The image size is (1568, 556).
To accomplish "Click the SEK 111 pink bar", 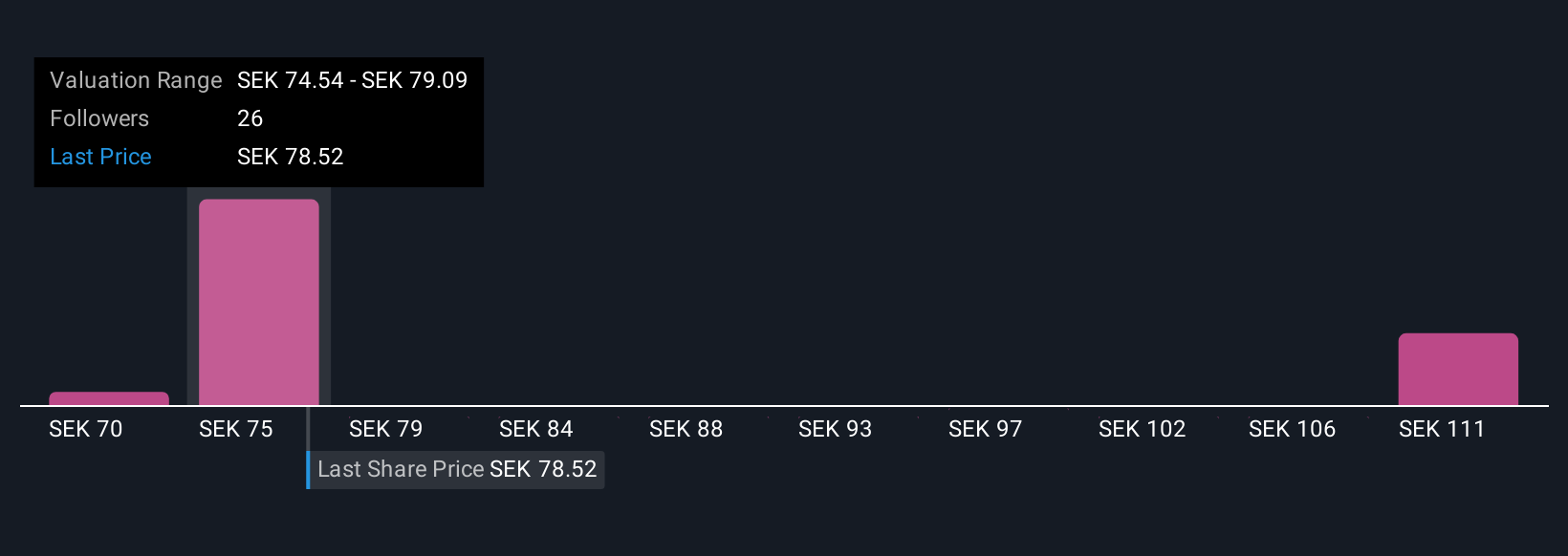I will coord(1458,369).
